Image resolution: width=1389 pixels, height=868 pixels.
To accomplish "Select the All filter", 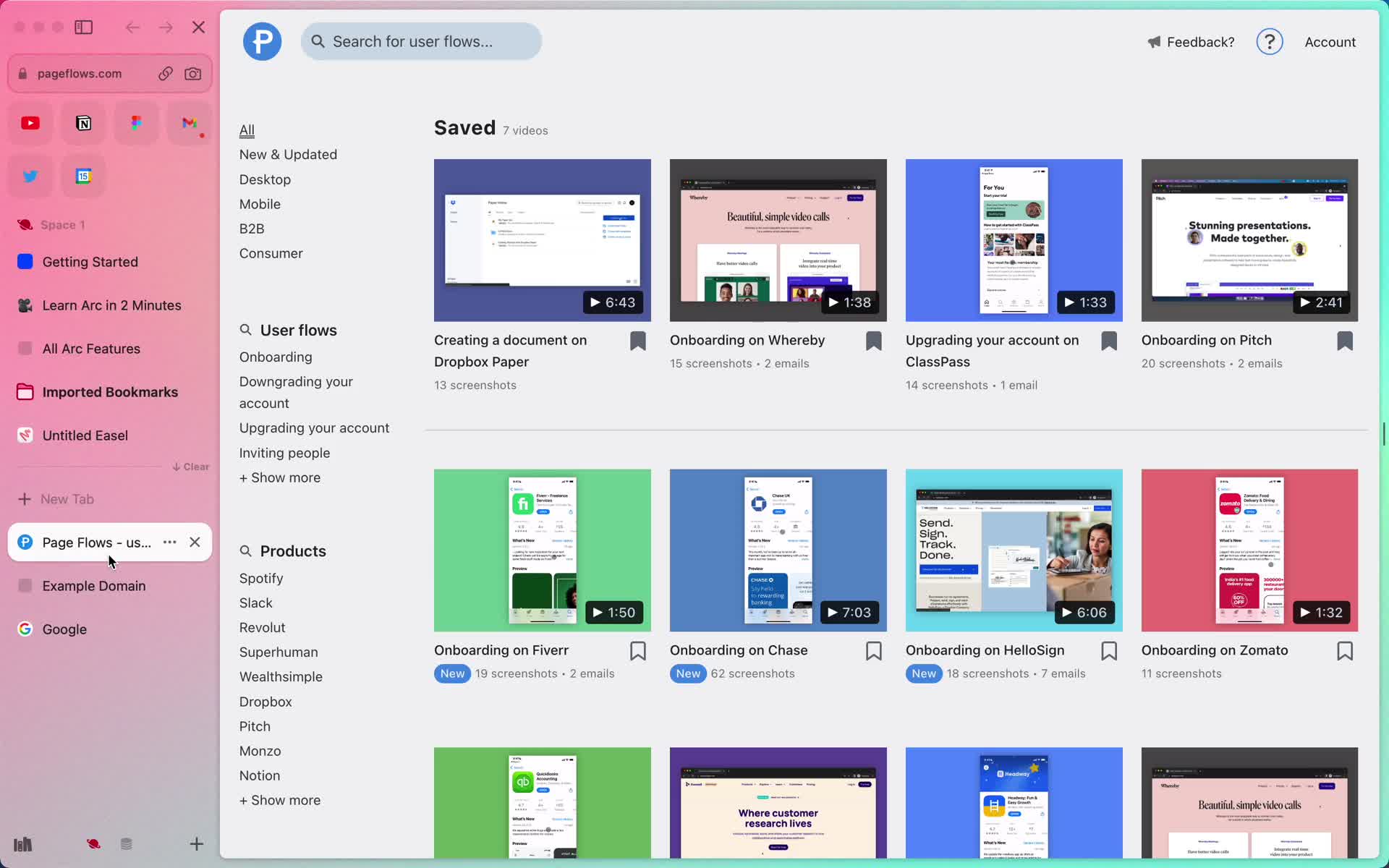I will 247,130.
